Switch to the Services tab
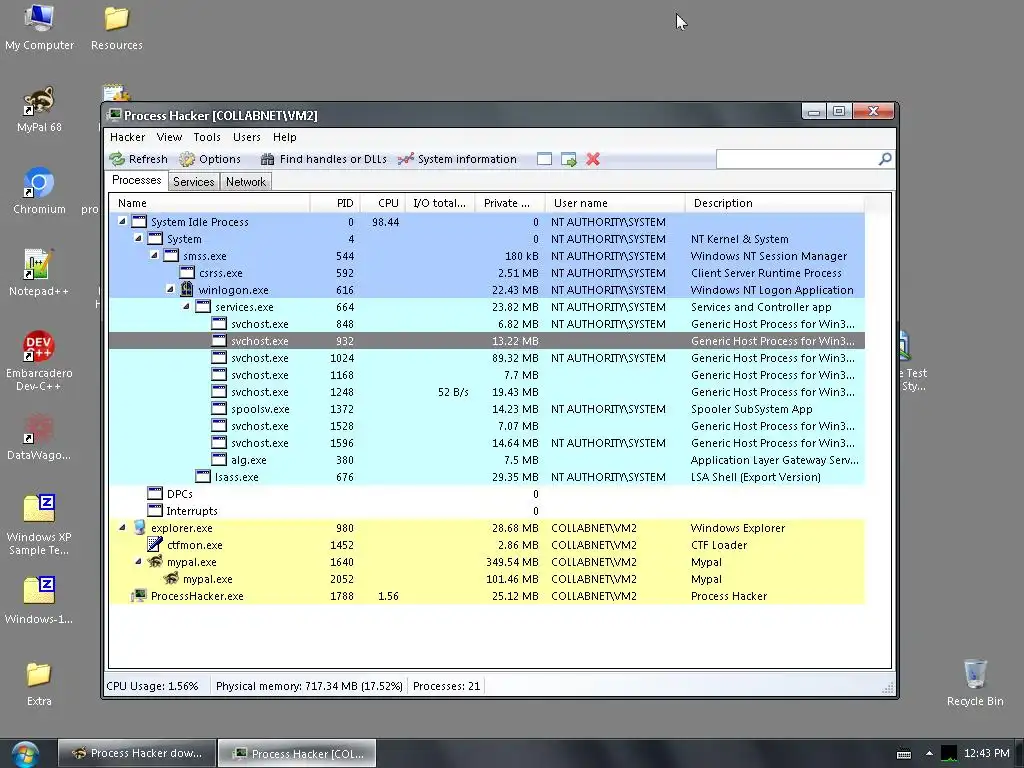The image size is (1024, 768). (193, 182)
